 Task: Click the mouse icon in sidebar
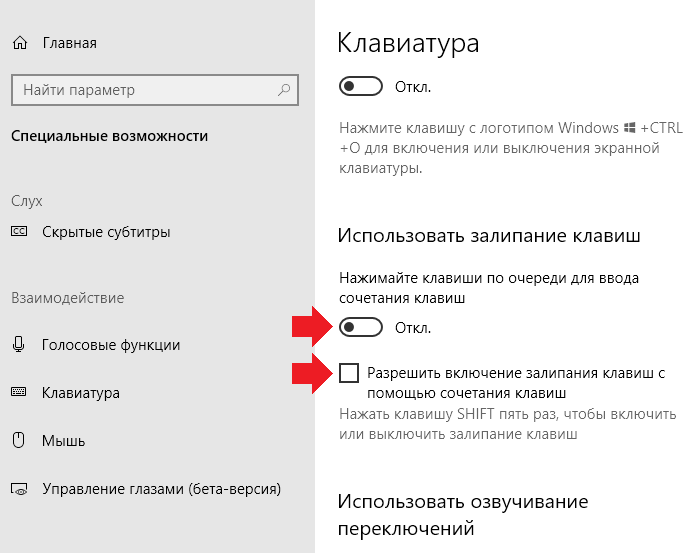click(x=18, y=440)
